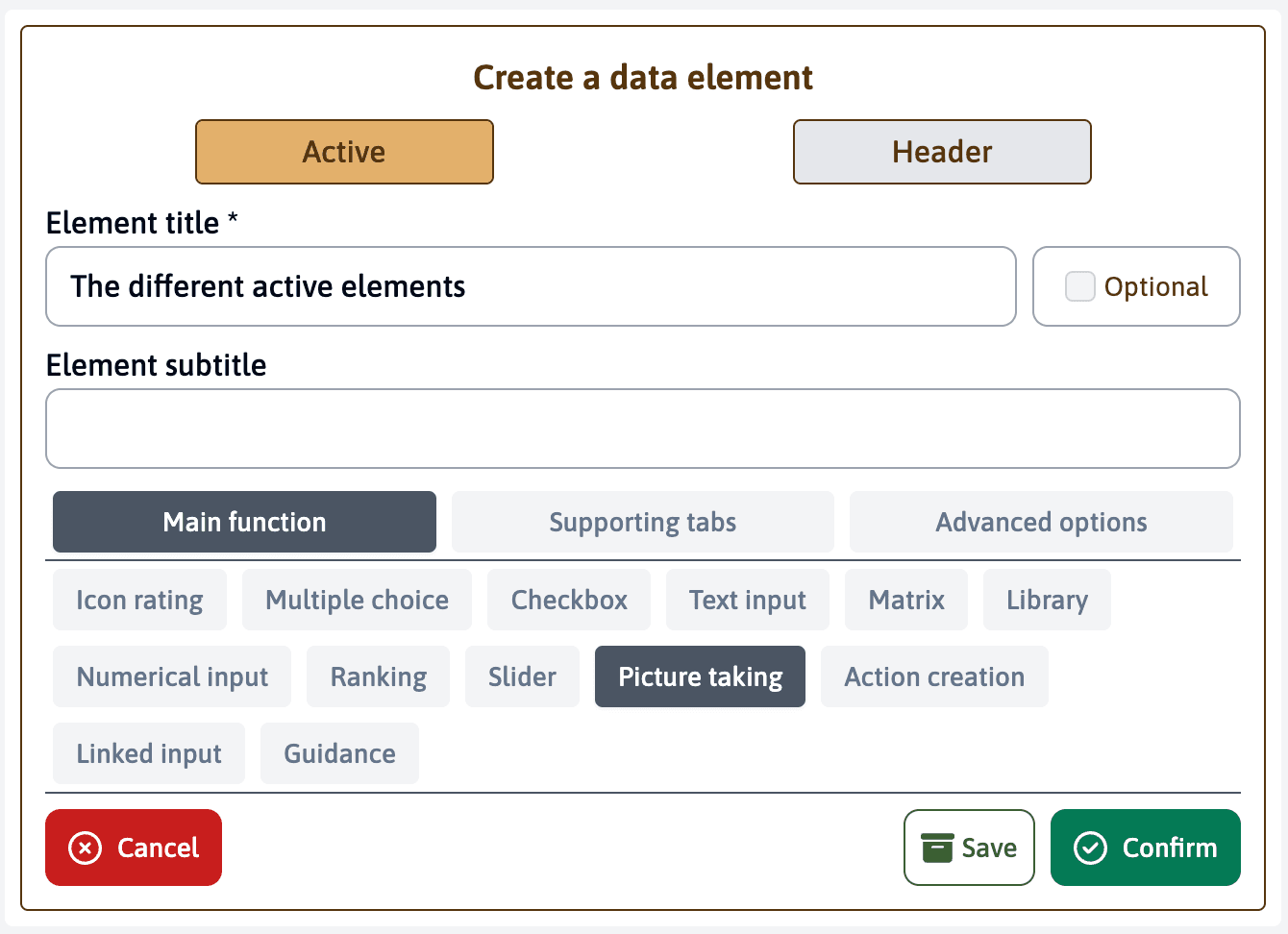
Task: Select Multiple choice as main function
Action: coord(357,600)
